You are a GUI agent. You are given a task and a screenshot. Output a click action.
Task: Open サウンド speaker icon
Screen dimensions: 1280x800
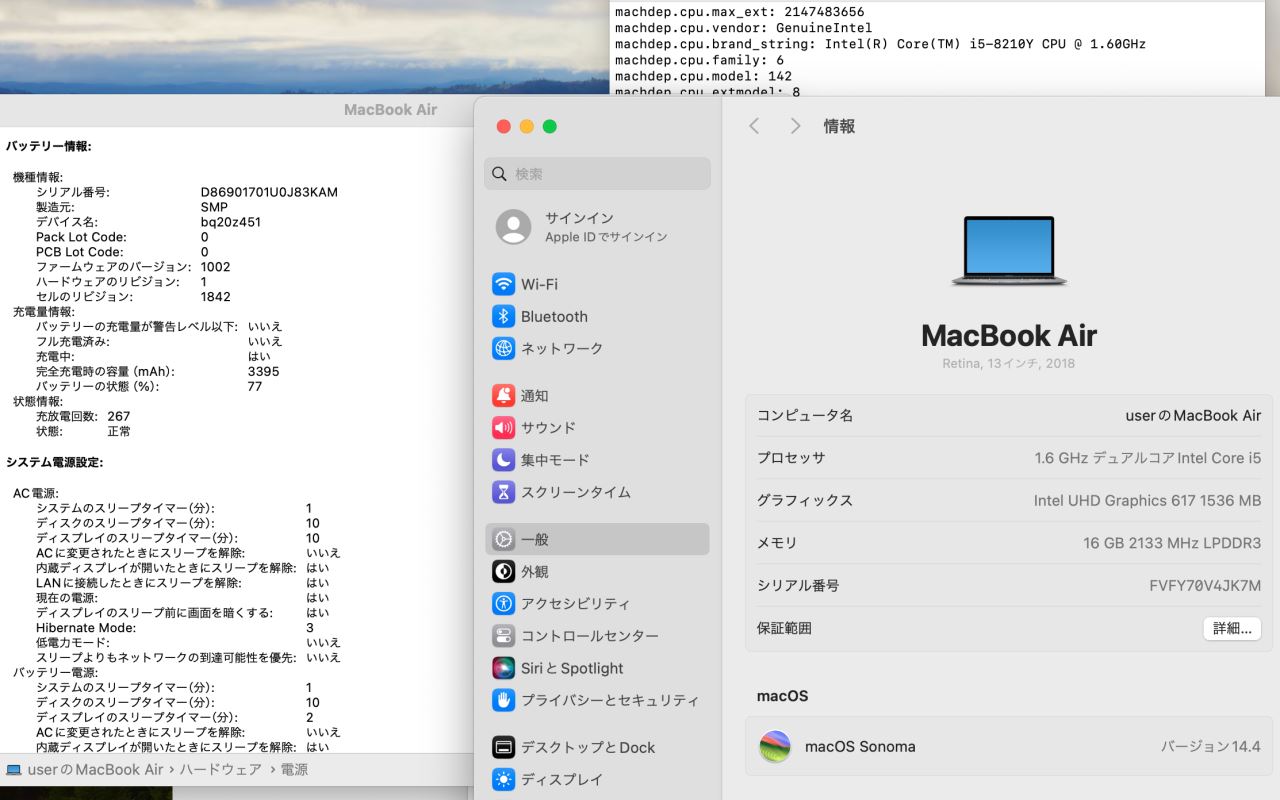click(x=503, y=427)
